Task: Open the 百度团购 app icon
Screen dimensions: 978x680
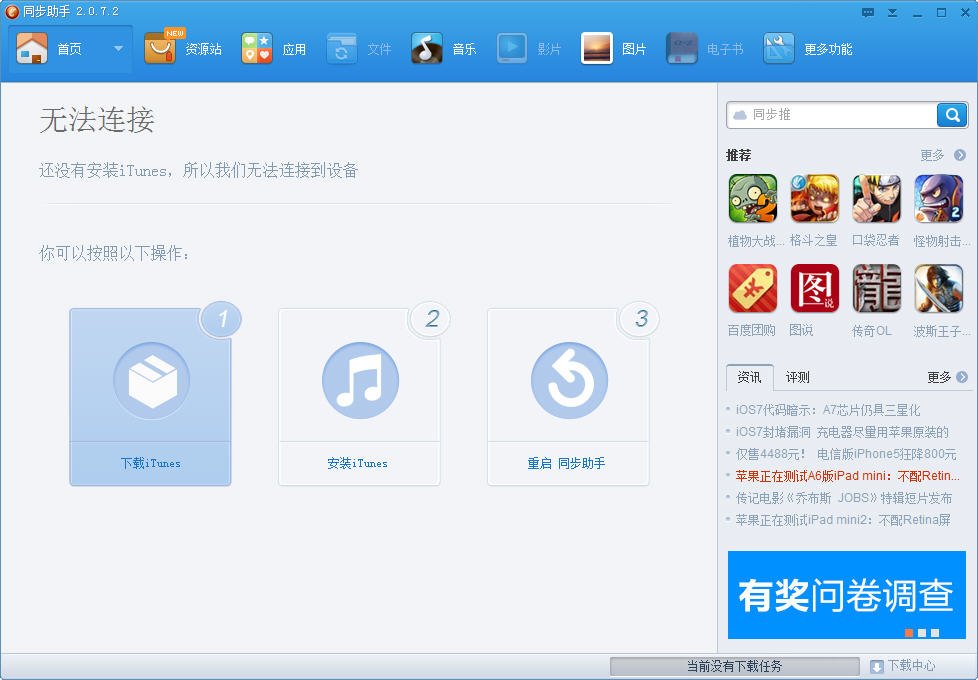Action: 753,288
